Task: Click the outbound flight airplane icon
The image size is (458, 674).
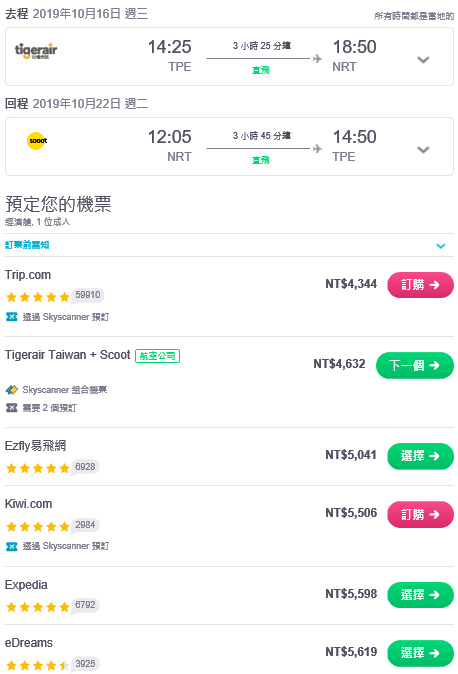Action: (x=317, y=58)
